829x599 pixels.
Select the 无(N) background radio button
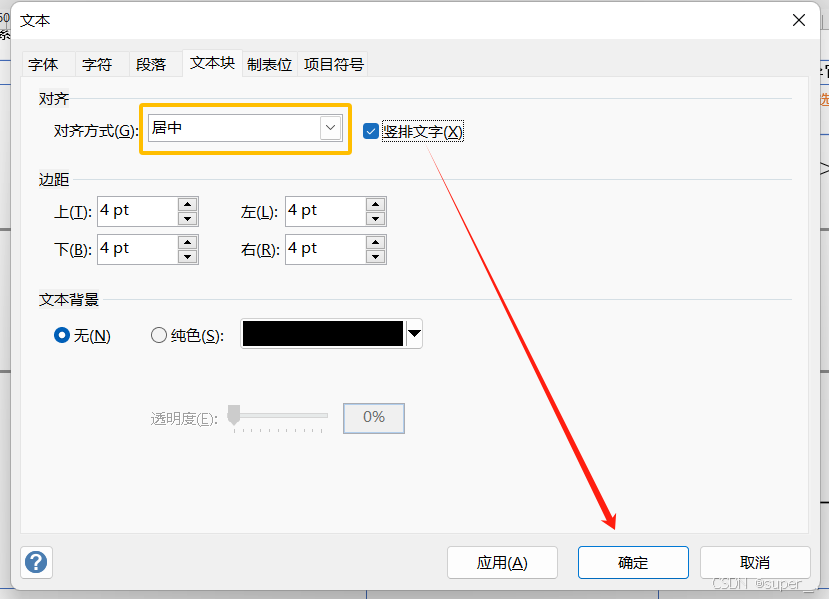[x=61, y=335]
